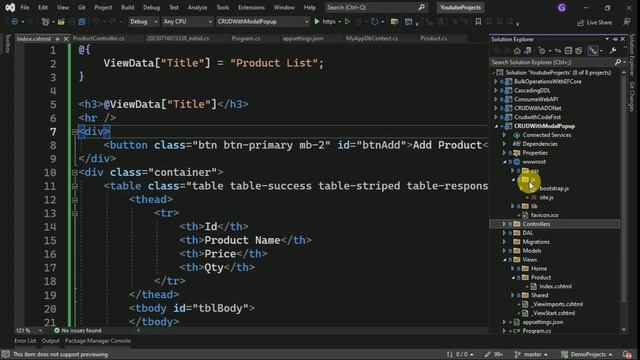Switch to MyAppDbContext.cs tab
This screenshot has height=360, width=640.
coord(372,38)
